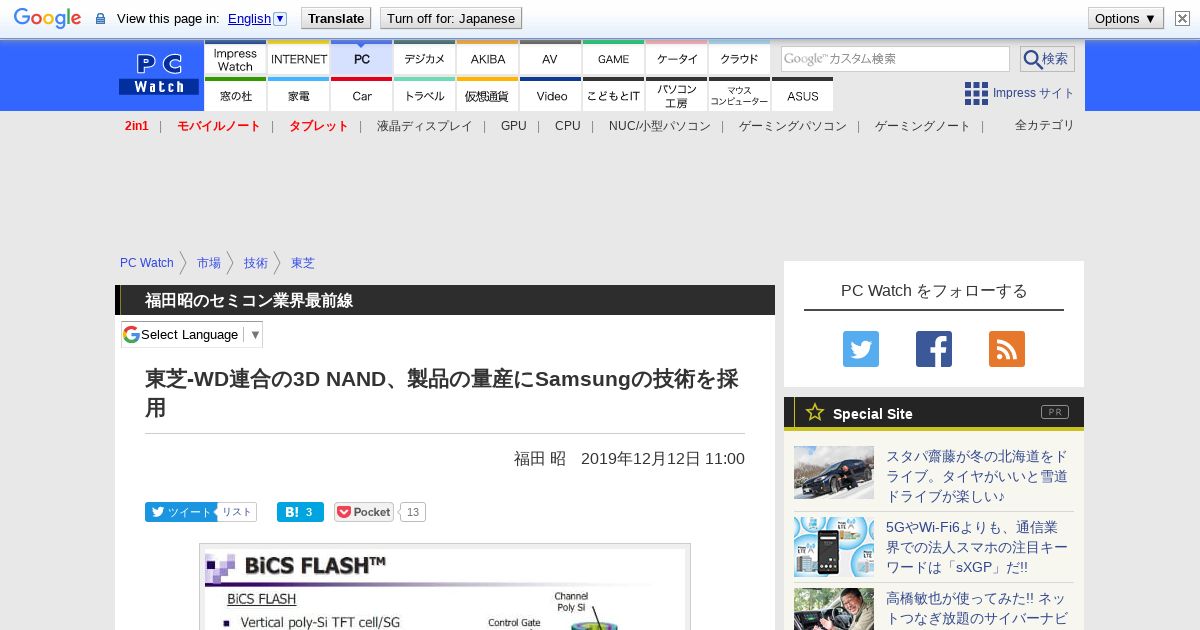Click the 東芝 breadcrumb link
Screen dimensions: 1200x630
303,263
